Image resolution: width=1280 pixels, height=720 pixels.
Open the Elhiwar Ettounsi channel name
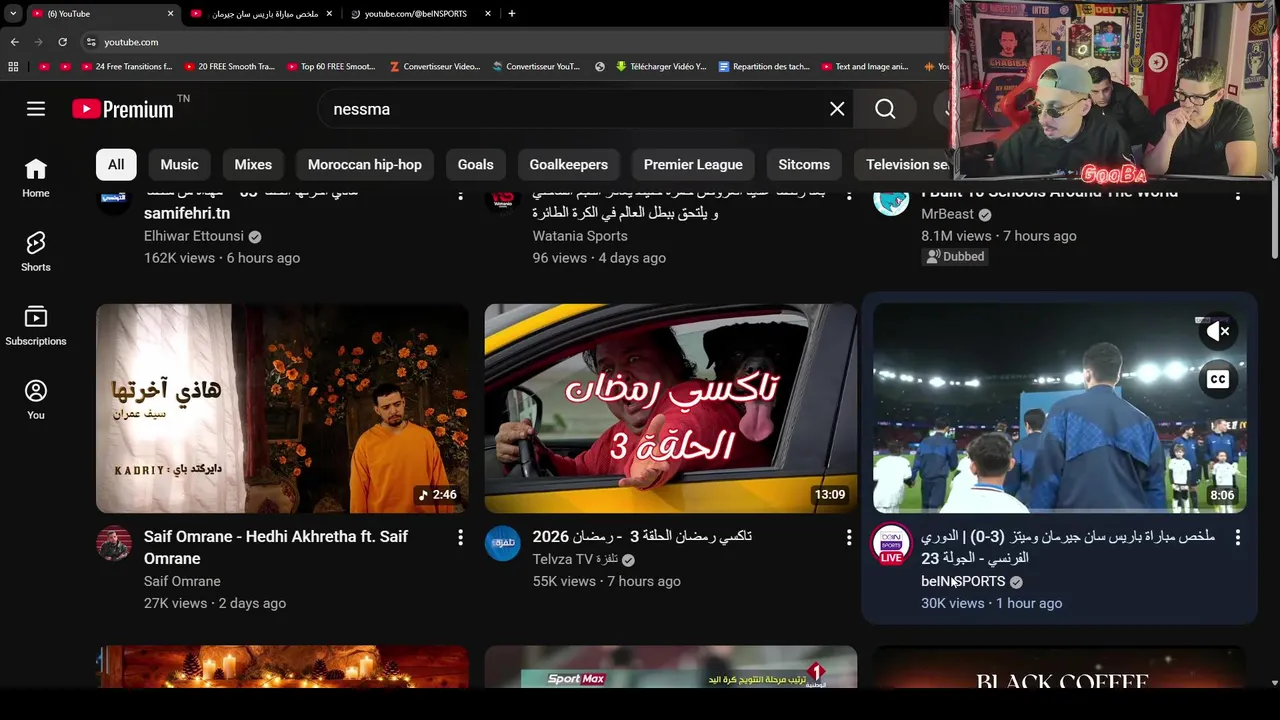194,236
